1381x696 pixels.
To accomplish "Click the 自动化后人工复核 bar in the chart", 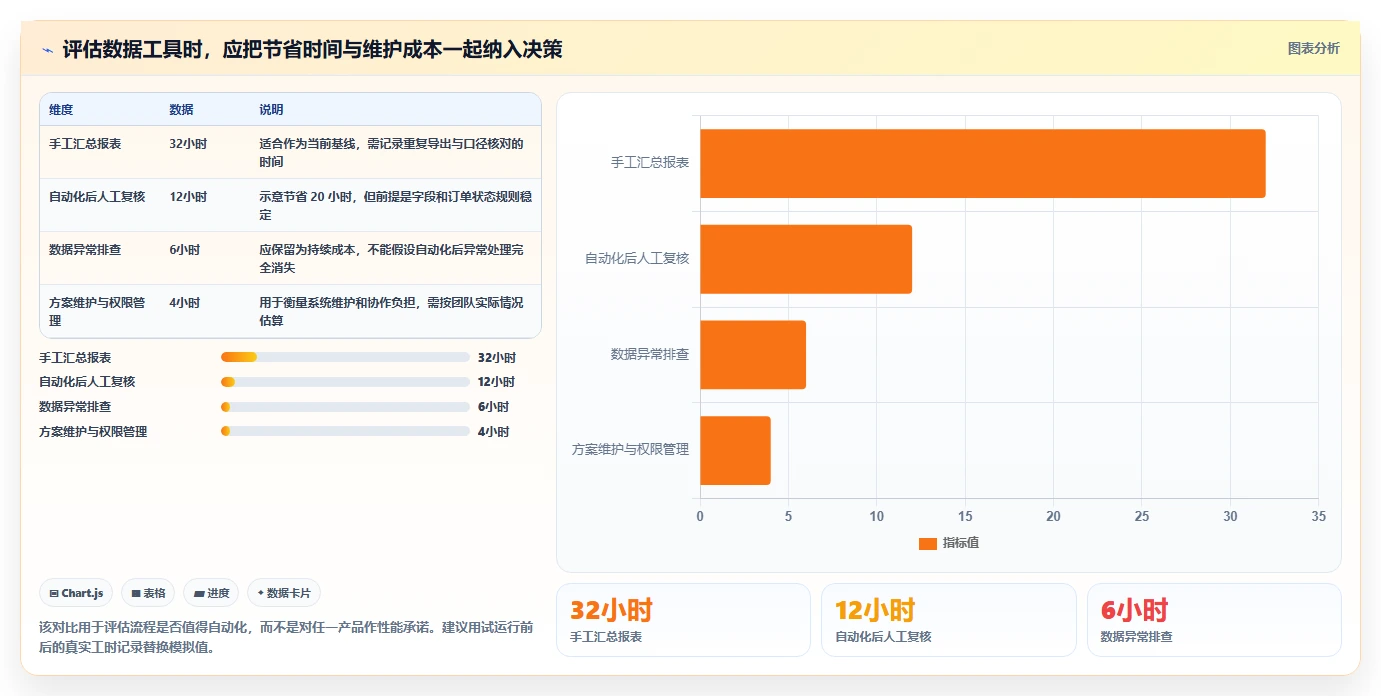I will coord(806,259).
